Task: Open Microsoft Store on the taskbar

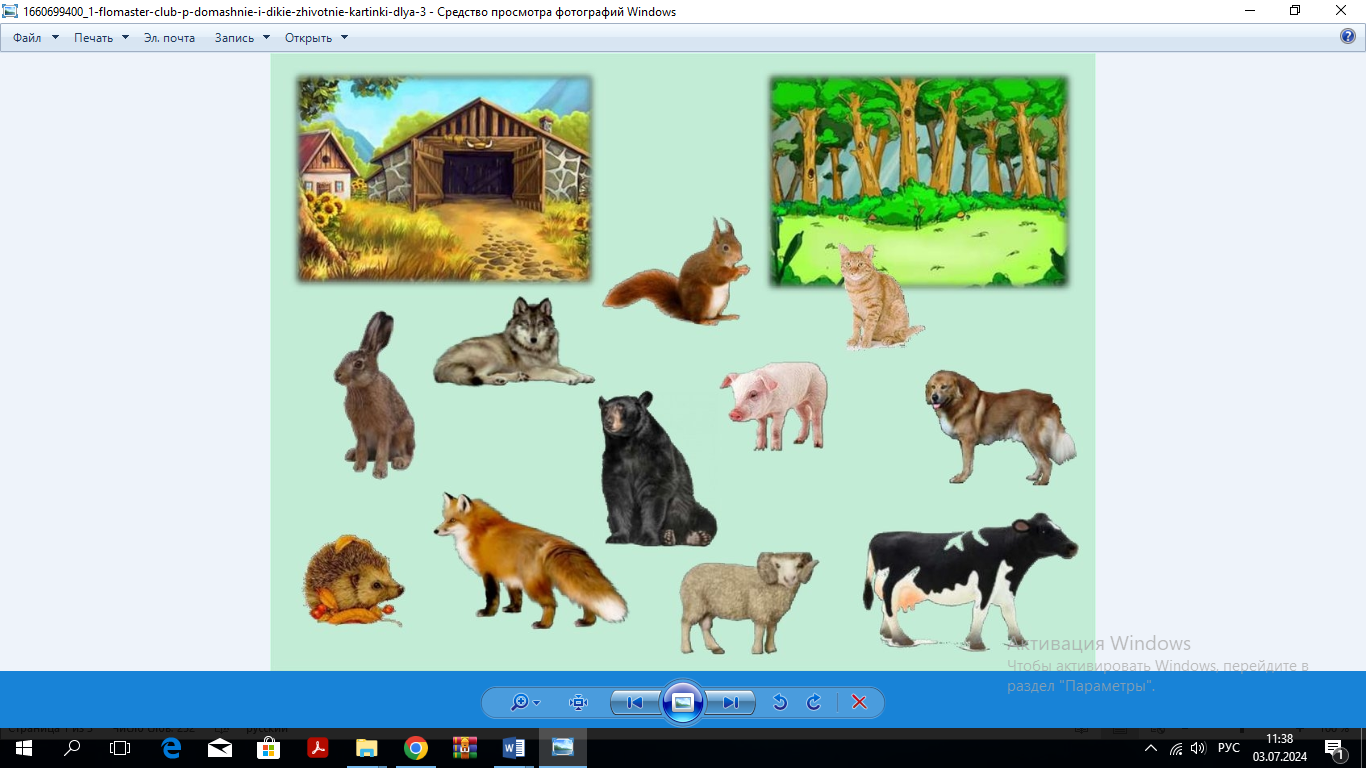Action: click(269, 748)
